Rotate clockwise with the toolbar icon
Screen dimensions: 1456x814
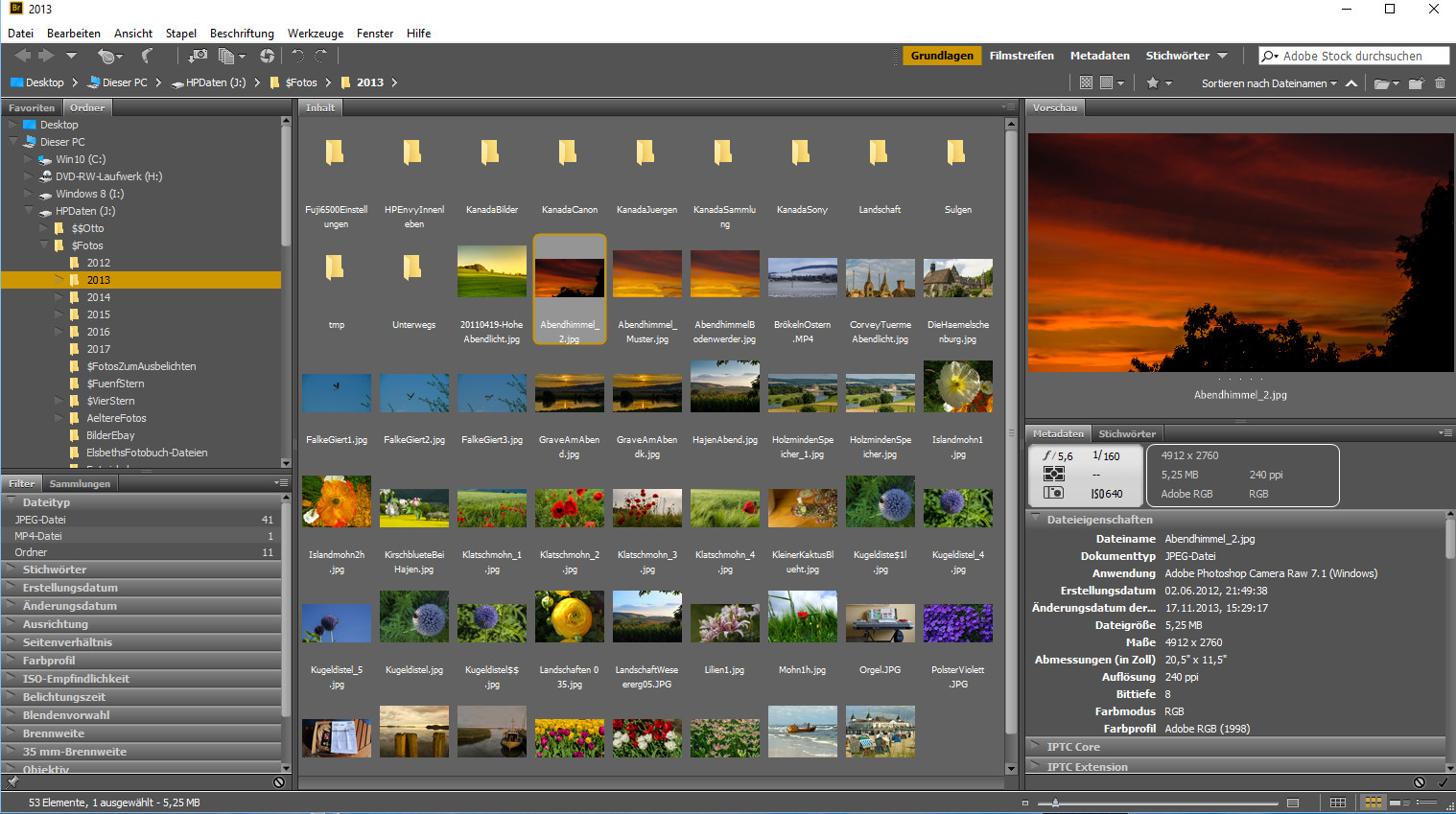tap(321, 56)
